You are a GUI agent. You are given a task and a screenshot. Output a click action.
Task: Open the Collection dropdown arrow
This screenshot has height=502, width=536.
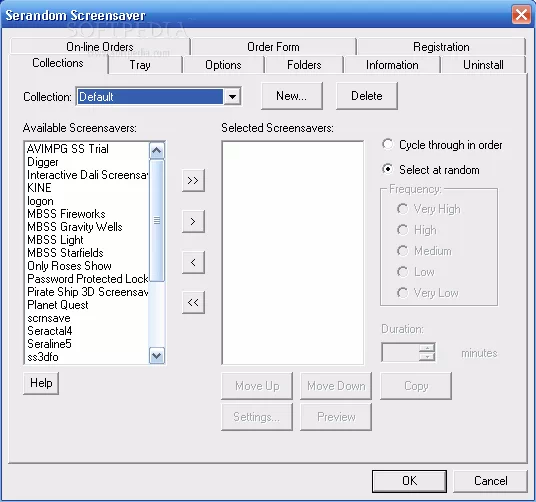click(x=232, y=96)
